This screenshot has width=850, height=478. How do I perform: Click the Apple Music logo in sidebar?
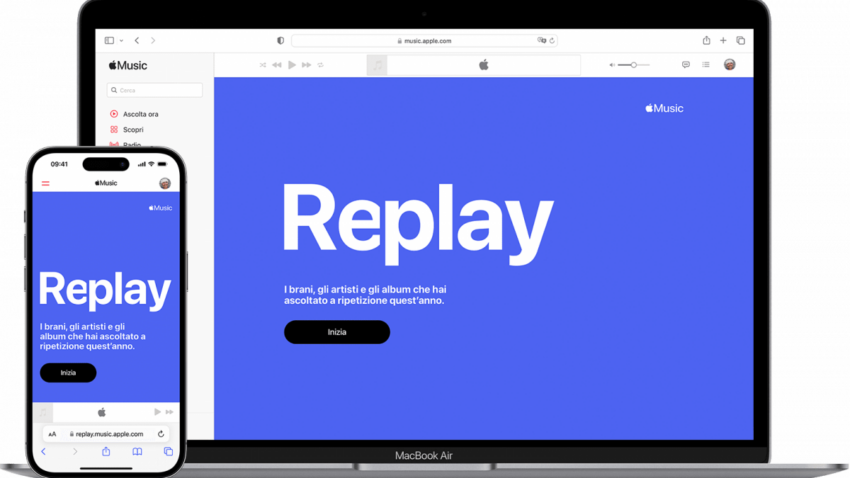coord(128,66)
